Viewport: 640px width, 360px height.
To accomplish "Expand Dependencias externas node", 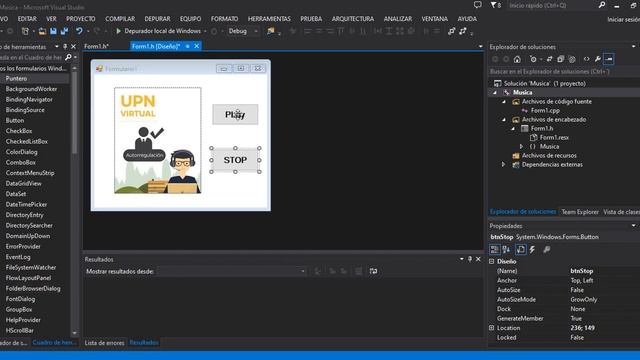I will (504, 164).
